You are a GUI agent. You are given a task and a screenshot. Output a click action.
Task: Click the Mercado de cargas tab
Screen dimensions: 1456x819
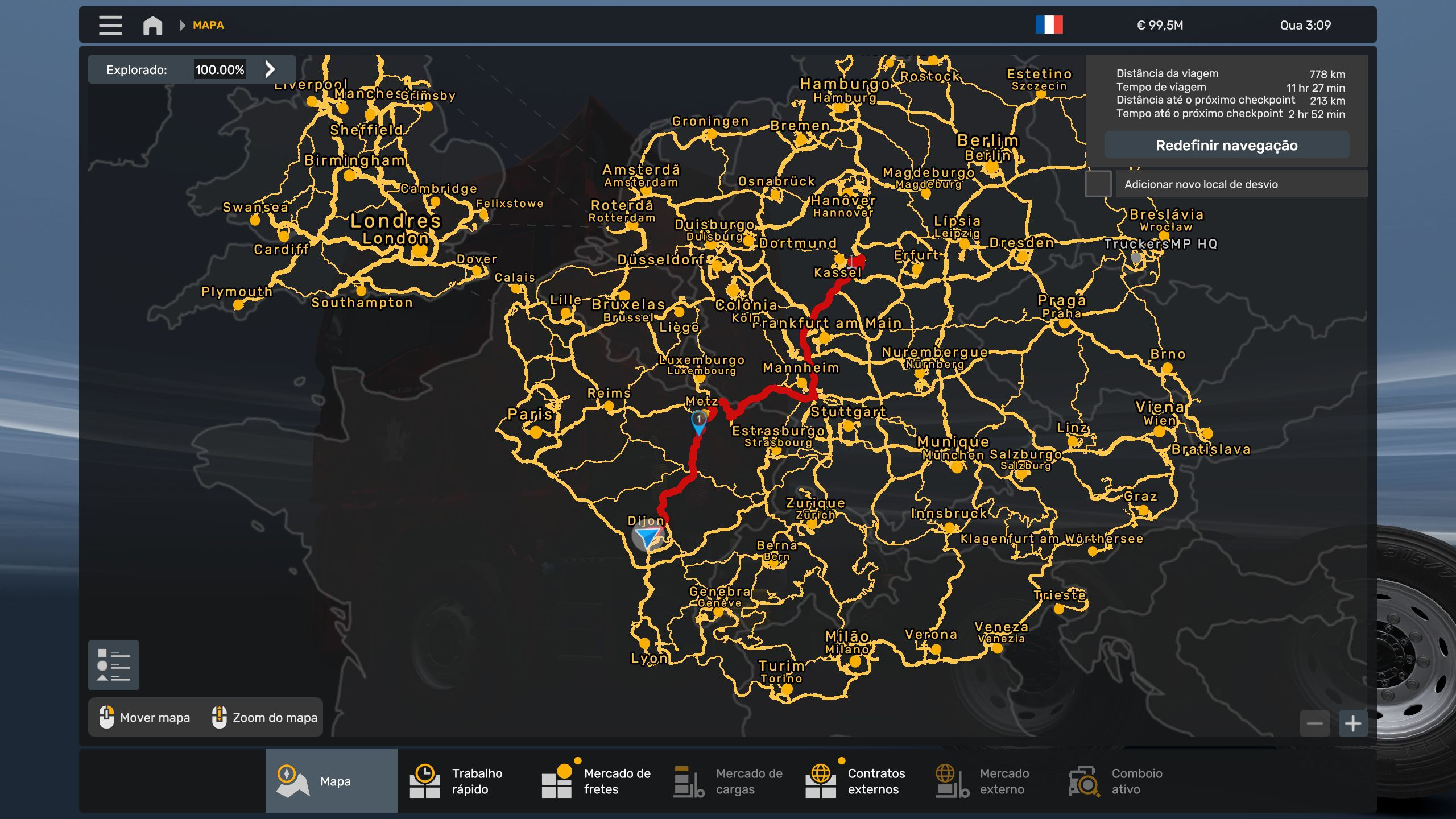(x=727, y=781)
